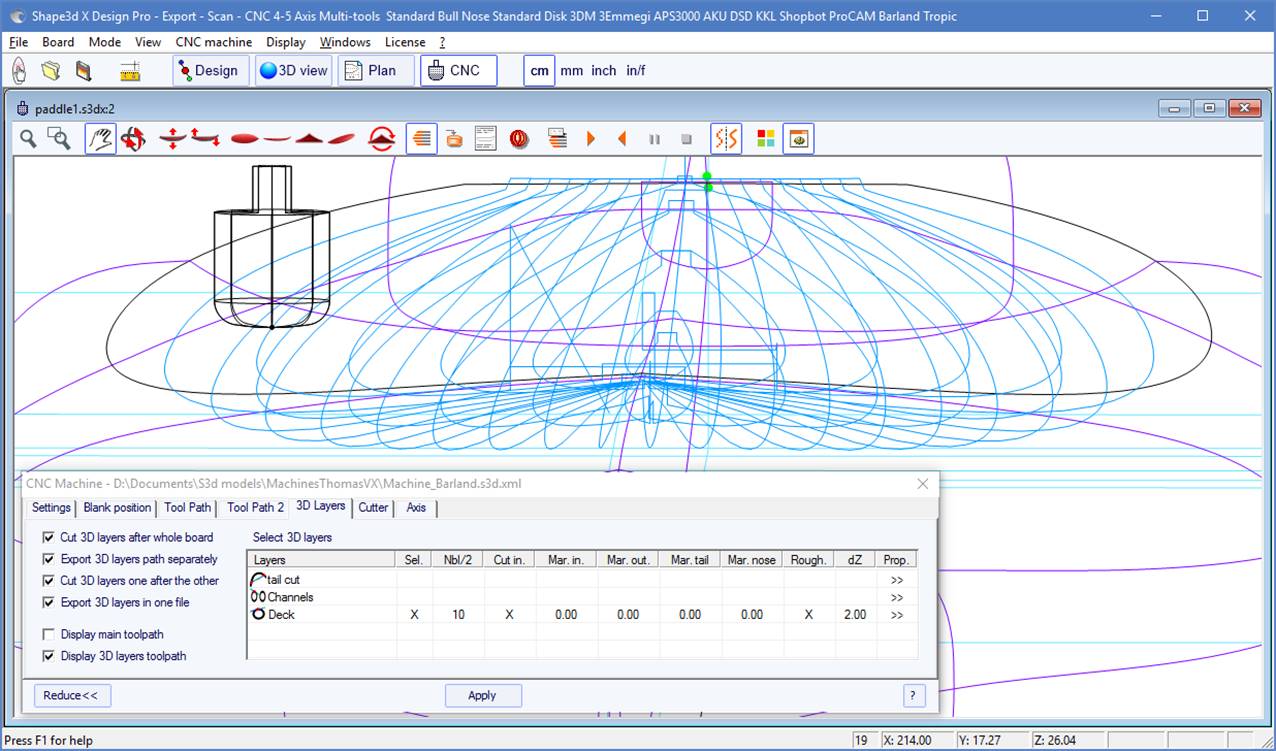The height and width of the screenshot is (751, 1276).
Task: Expand properties of Channels layer
Action: (896, 597)
